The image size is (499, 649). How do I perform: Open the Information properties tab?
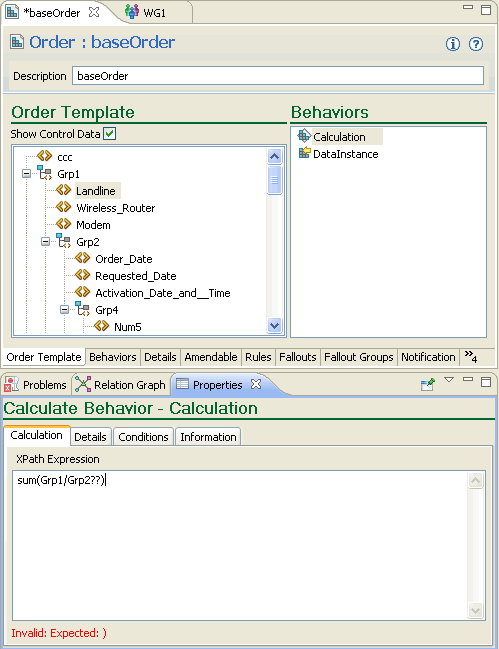pos(208,437)
